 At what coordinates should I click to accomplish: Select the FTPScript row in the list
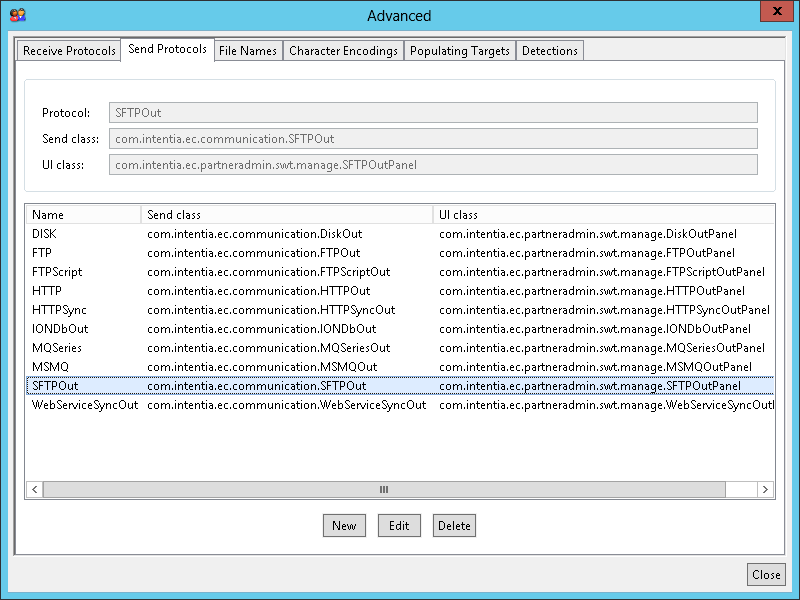click(x=57, y=272)
